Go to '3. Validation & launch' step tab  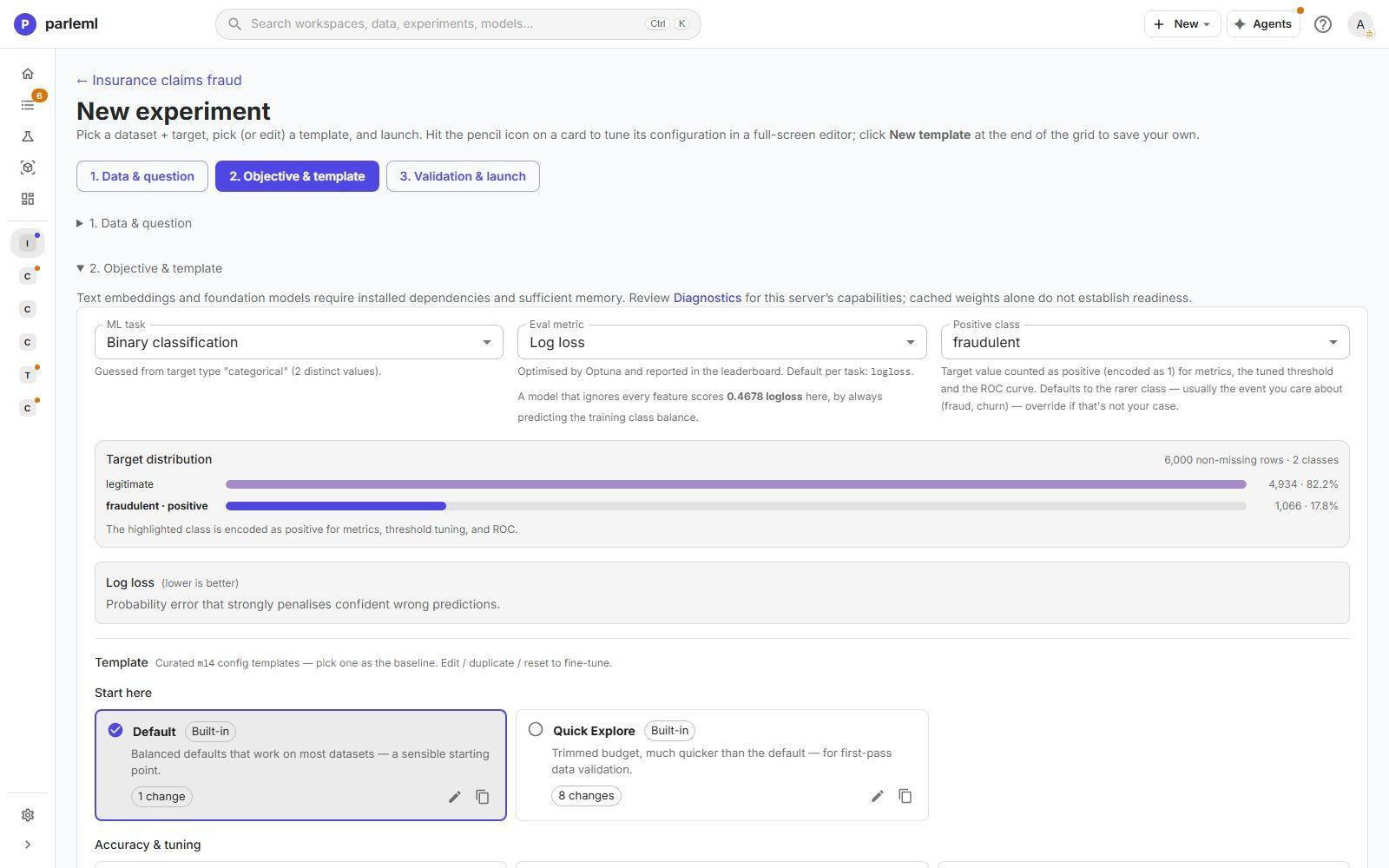(x=463, y=176)
